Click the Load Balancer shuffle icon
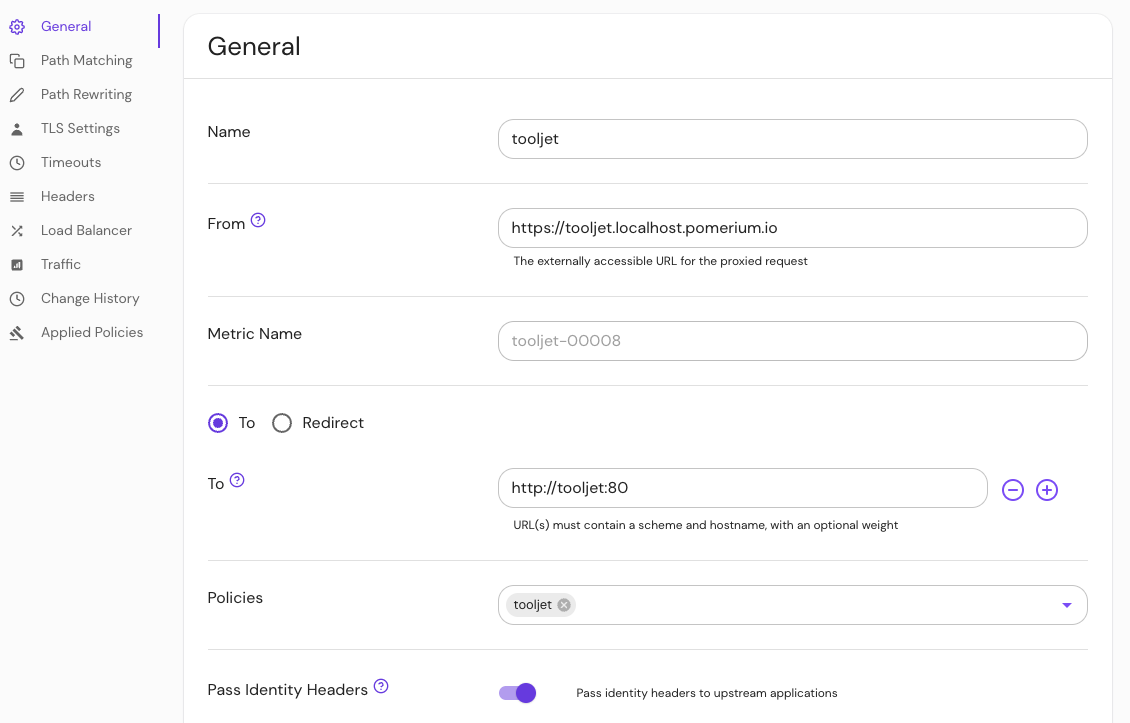Image resolution: width=1130 pixels, height=723 pixels. (x=17, y=231)
